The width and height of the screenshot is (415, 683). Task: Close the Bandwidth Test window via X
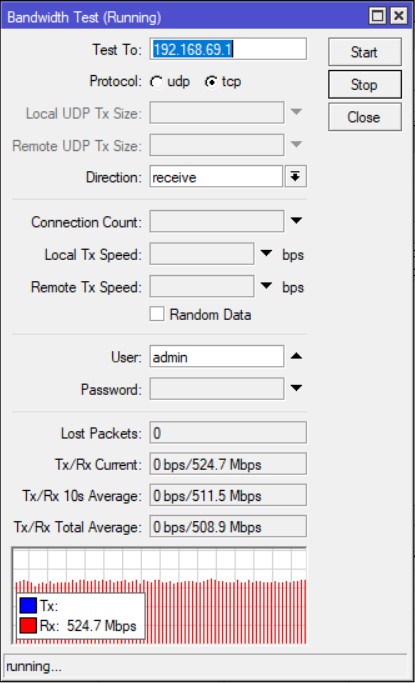(398, 17)
